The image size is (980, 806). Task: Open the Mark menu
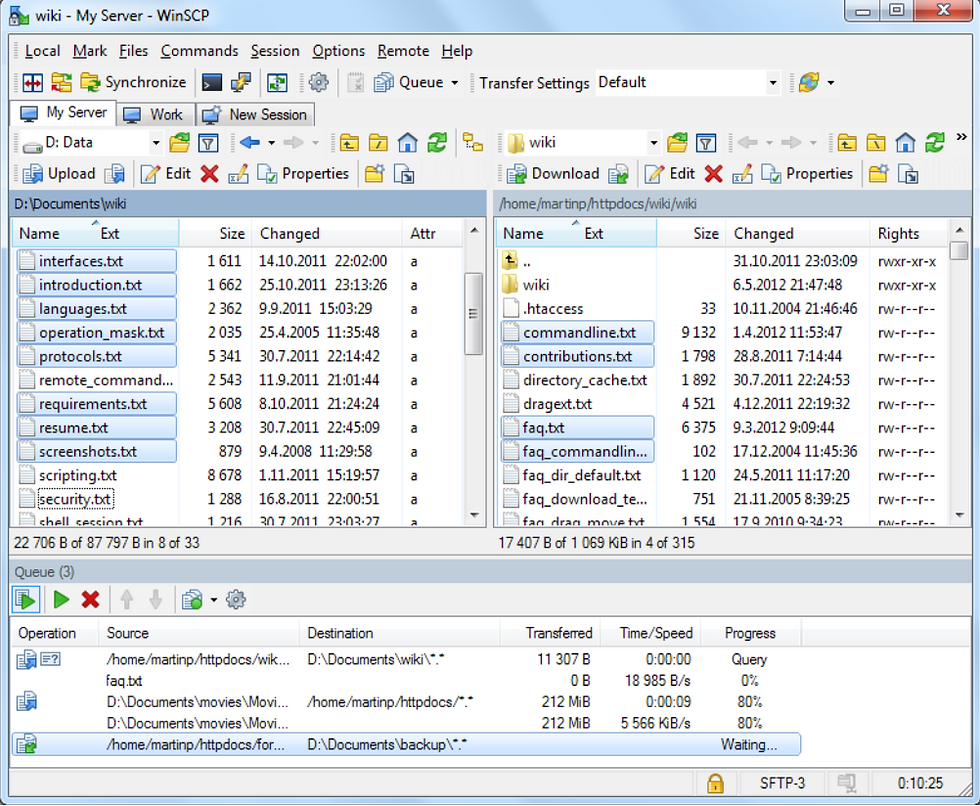click(x=89, y=51)
